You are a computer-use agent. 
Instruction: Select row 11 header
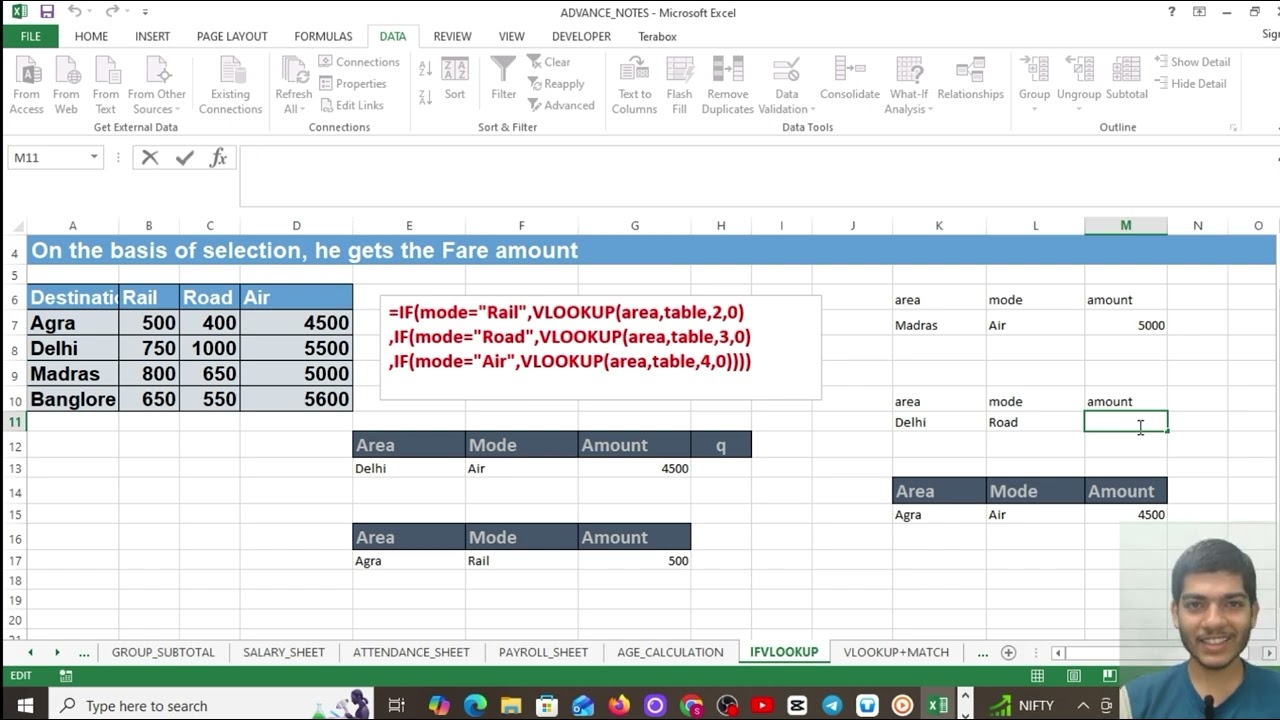[14, 422]
